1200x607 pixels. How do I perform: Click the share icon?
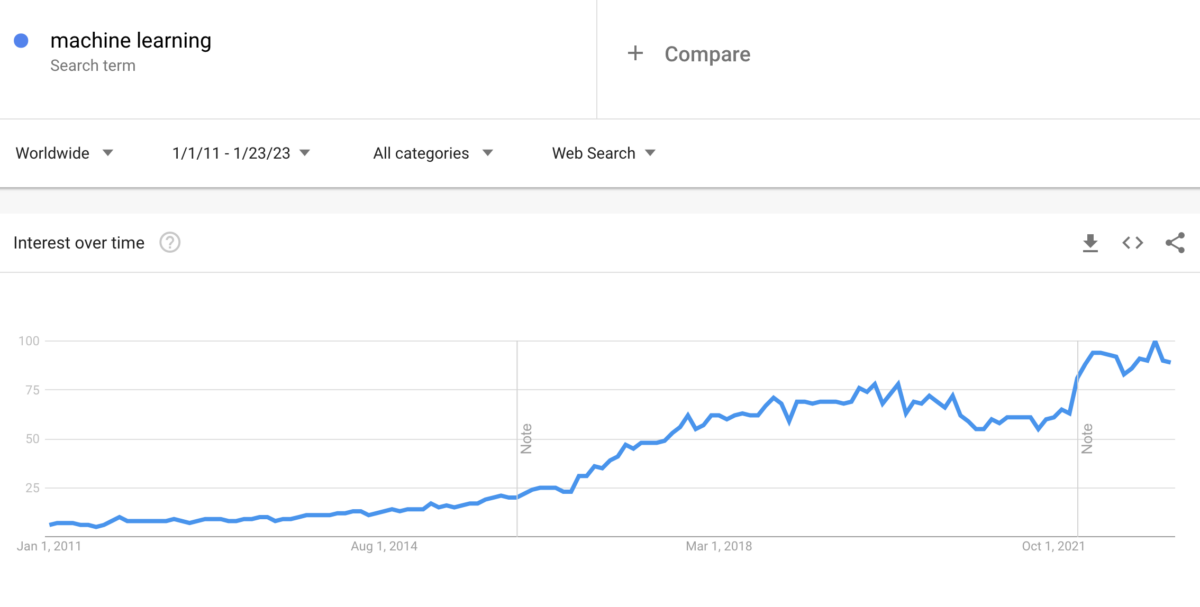click(x=1174, y=242)
